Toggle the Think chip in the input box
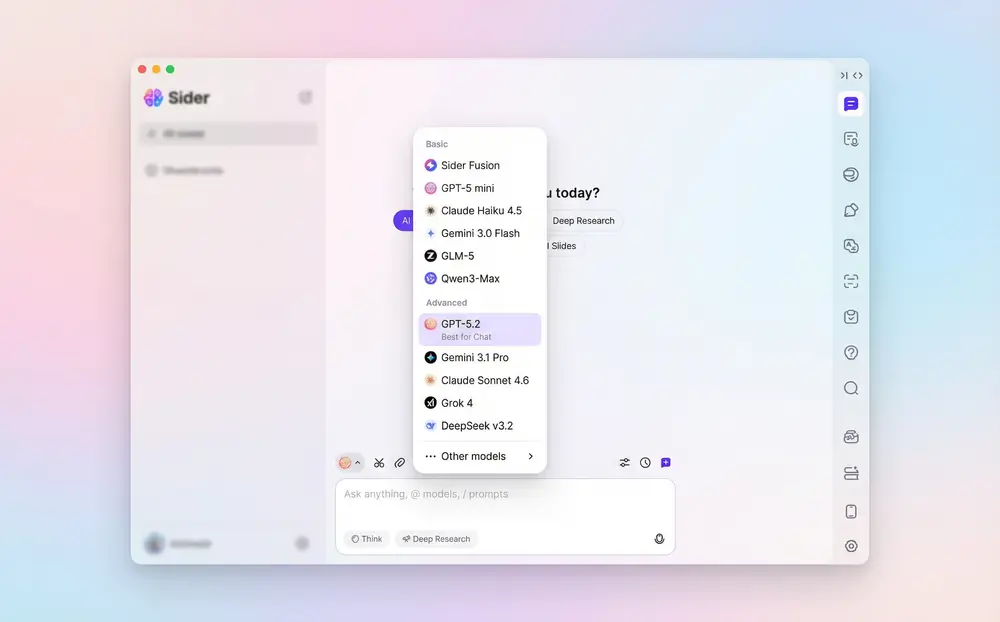Screen dimensions: 1000x622 367,539
